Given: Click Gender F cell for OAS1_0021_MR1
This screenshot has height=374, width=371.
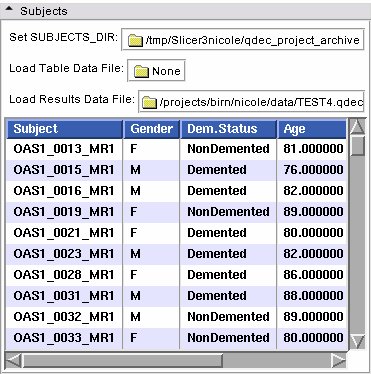Looking at the screenshot, I should click(x=152, y=233).
